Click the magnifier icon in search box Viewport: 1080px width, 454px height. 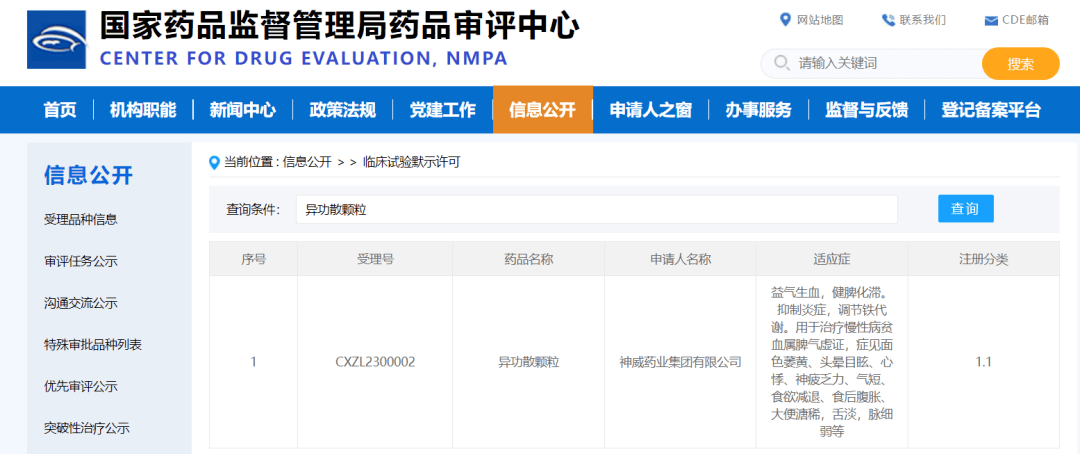782,63
